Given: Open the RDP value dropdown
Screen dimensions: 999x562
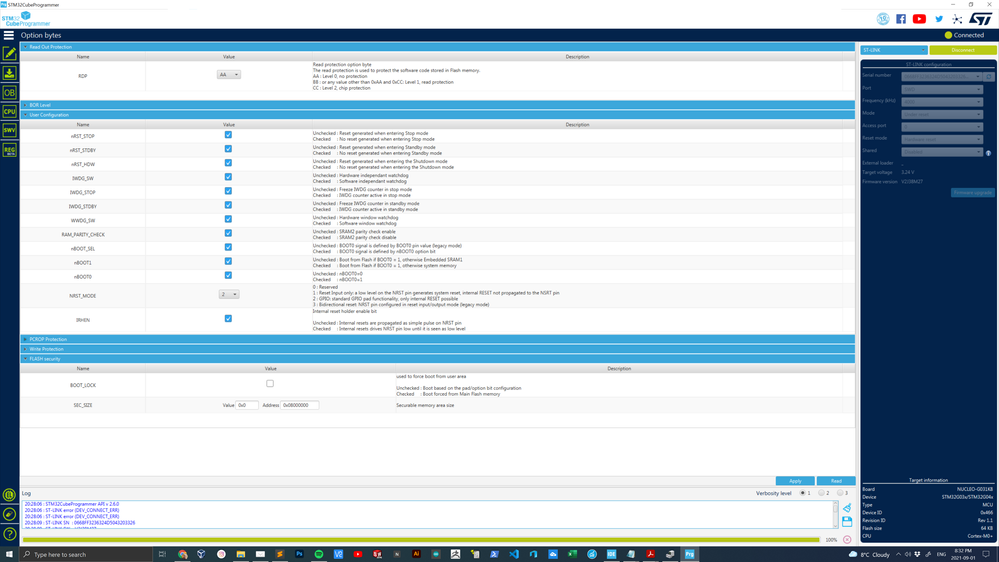Looking at the screenshot, I should [x=229, y=75].
